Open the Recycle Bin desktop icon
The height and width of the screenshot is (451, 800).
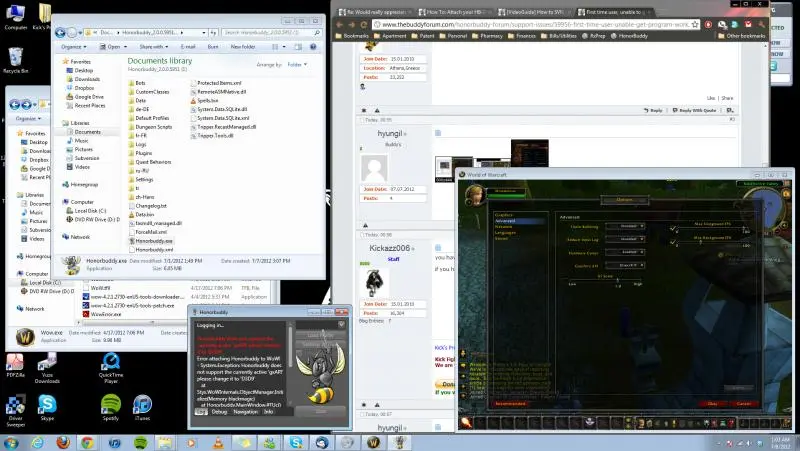[x=15, y=60]
